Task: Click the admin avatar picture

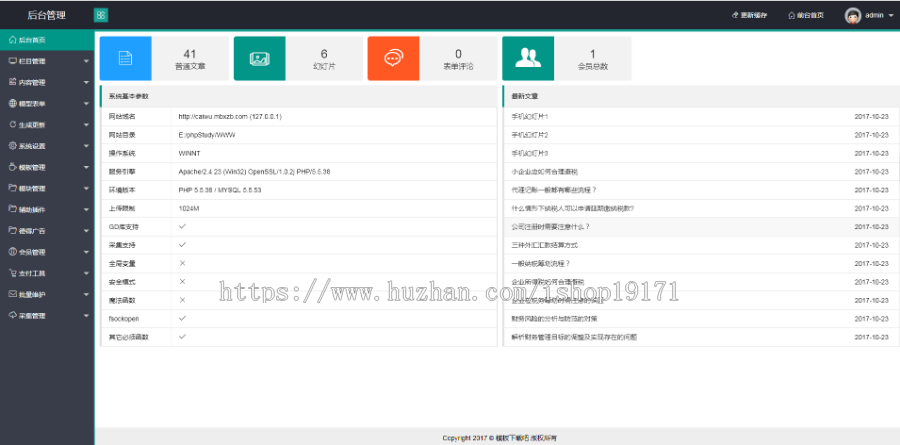Action: pyautogui.click(x=853, y=16)
